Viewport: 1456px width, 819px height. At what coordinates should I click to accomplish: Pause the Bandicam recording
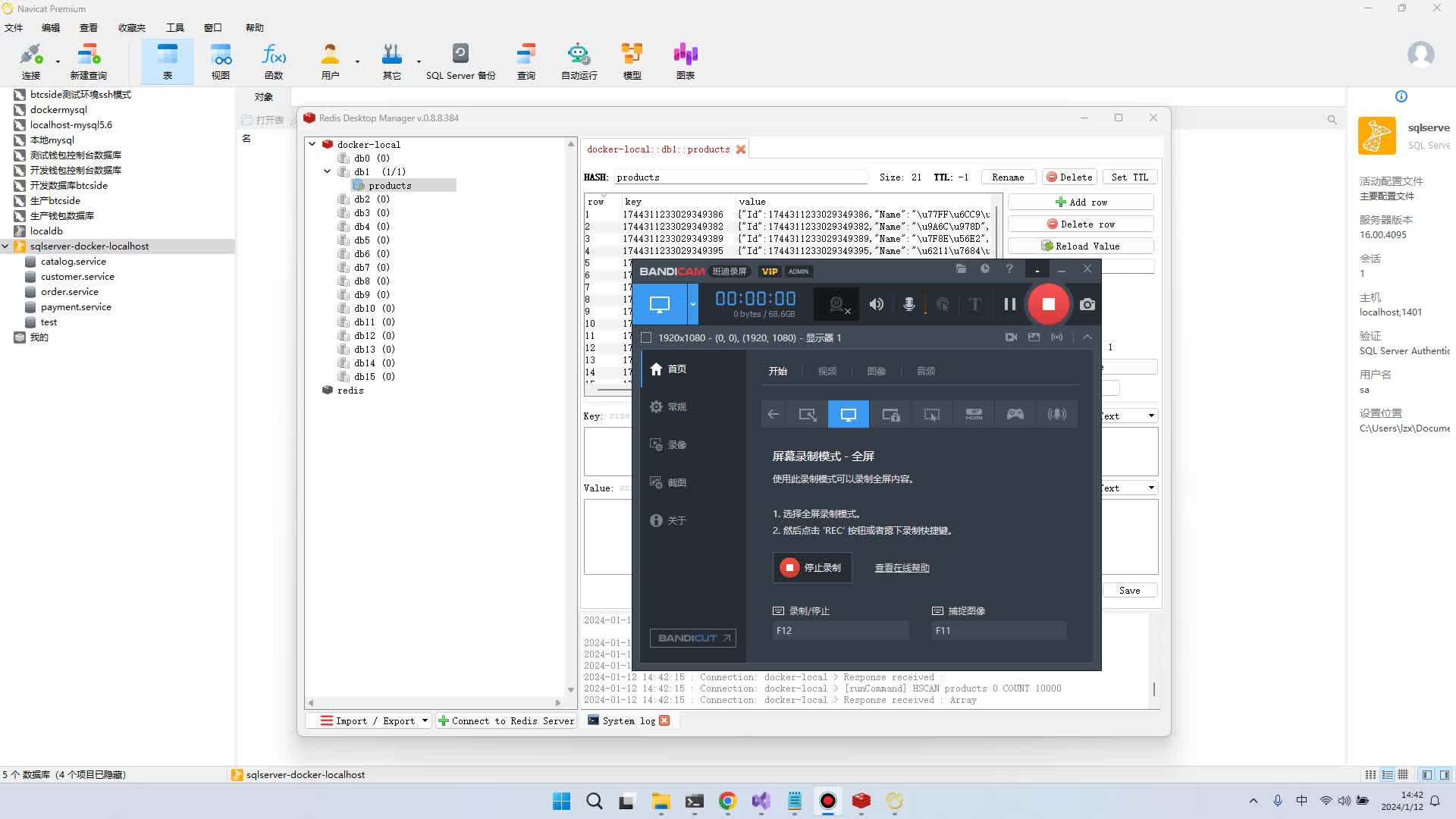click(1009, 304)
